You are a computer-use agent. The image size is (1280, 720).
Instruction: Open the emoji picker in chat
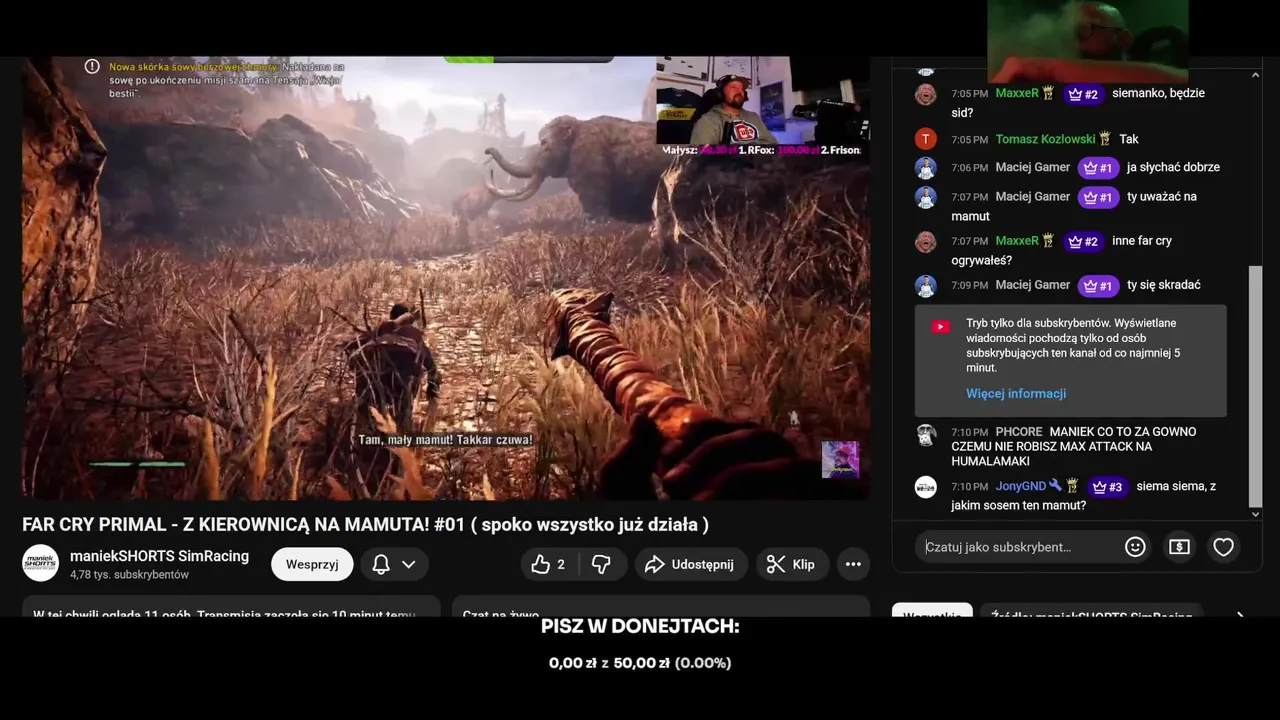pos(1135,547)
